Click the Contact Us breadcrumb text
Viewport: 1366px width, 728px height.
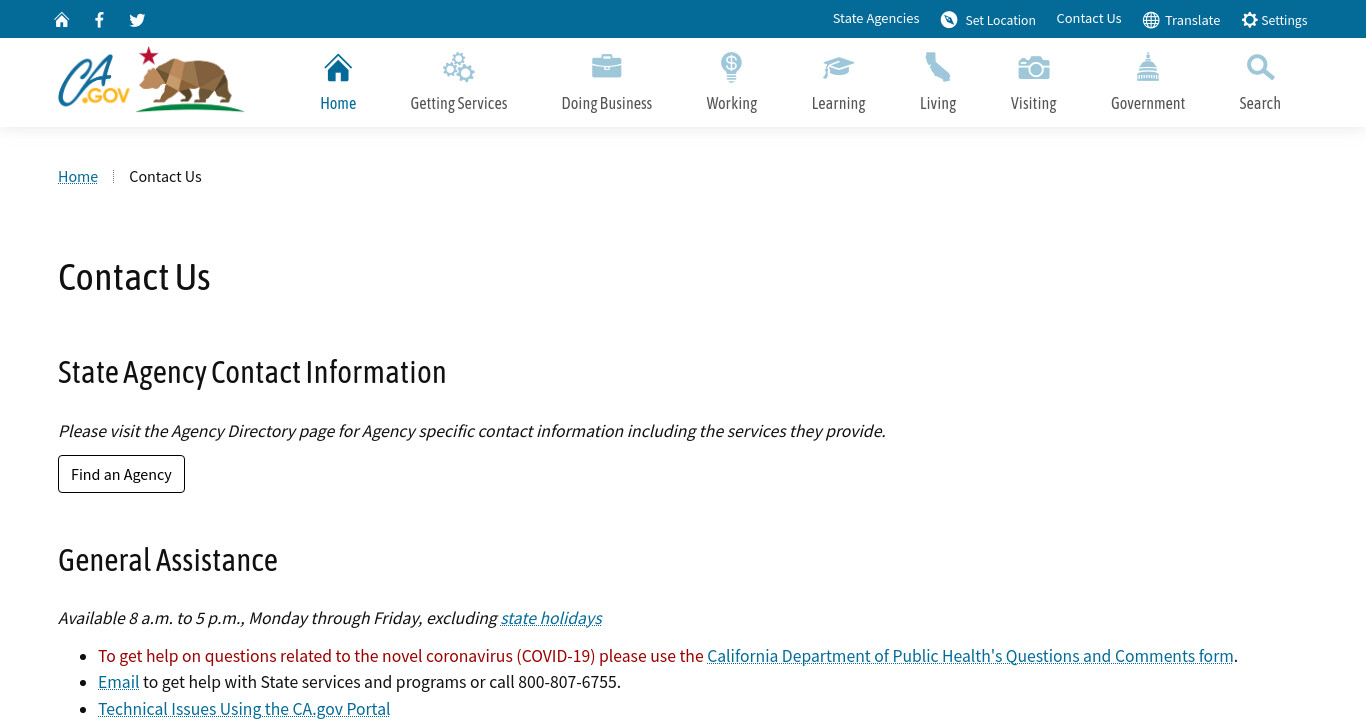coord(165,176)
